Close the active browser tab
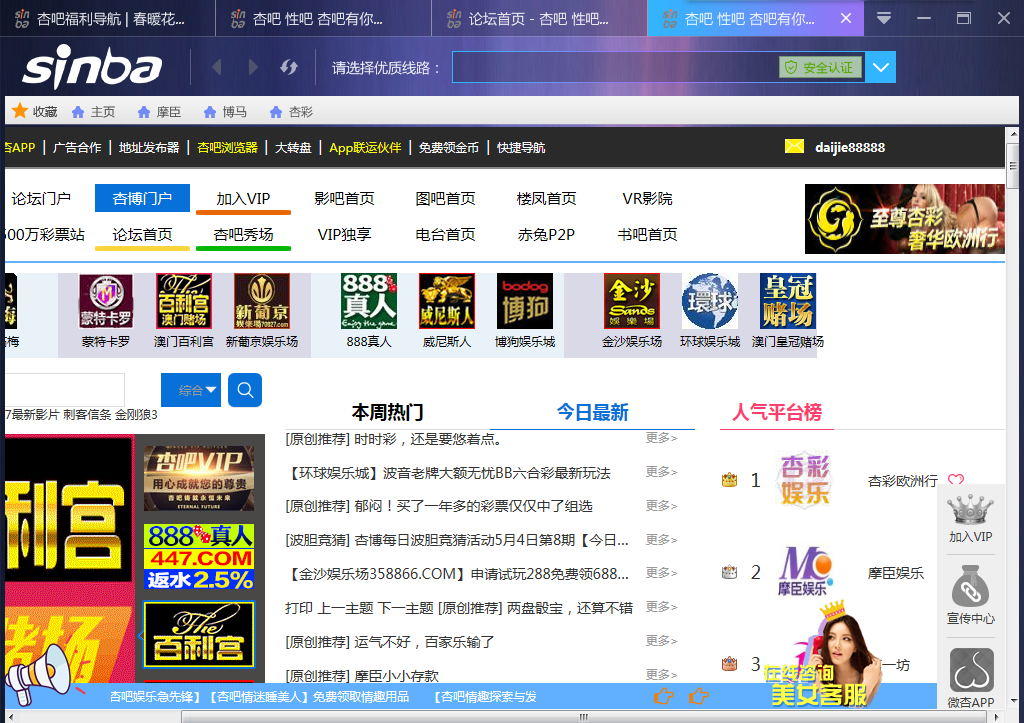1024x723 pixels. [846, 18]
